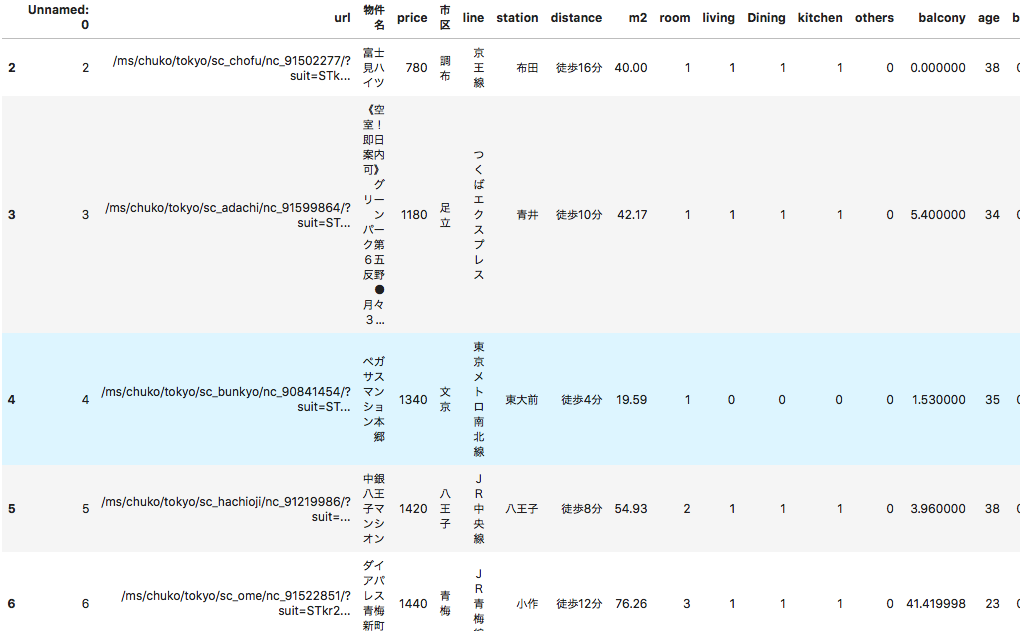Click station cell 東大前

pyautogui.click(x=522, y=399)
